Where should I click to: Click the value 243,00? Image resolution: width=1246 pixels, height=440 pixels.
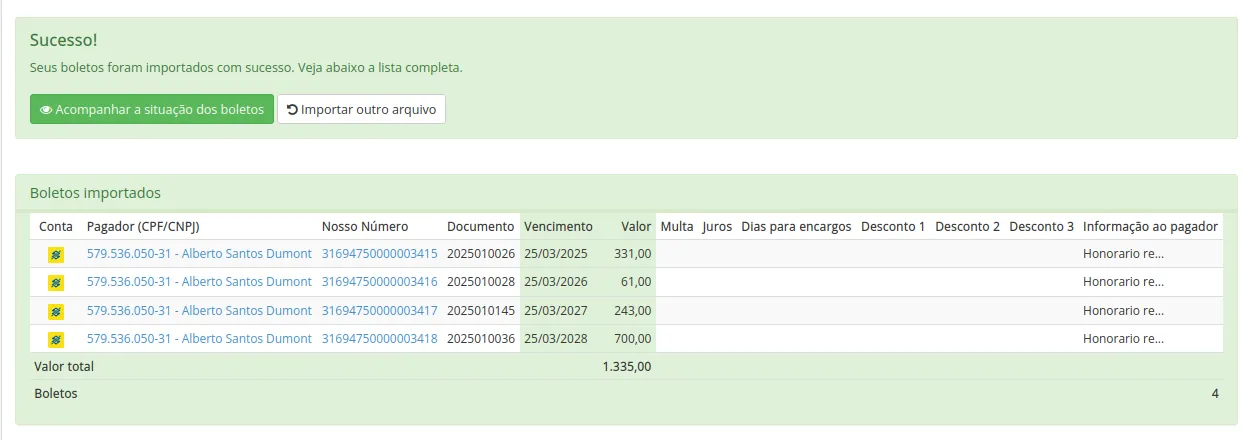(x=633, y=311)
